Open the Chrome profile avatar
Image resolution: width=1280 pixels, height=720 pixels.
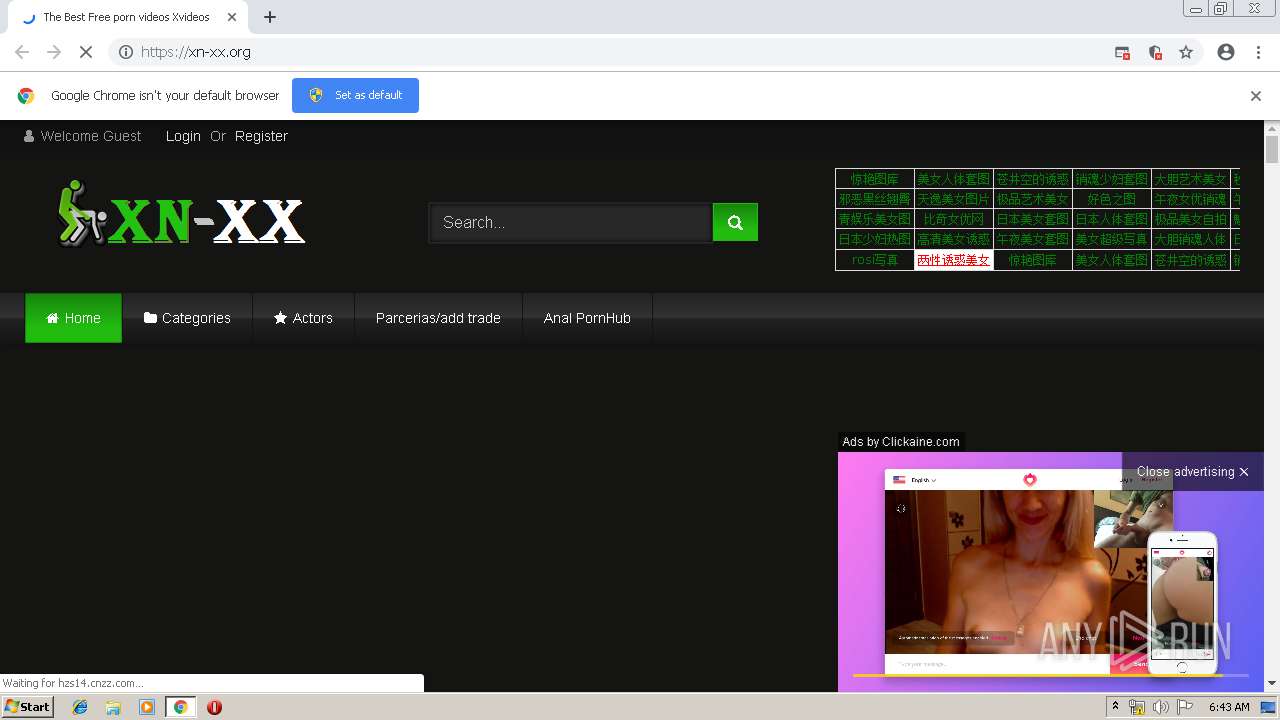point(1226,52)
